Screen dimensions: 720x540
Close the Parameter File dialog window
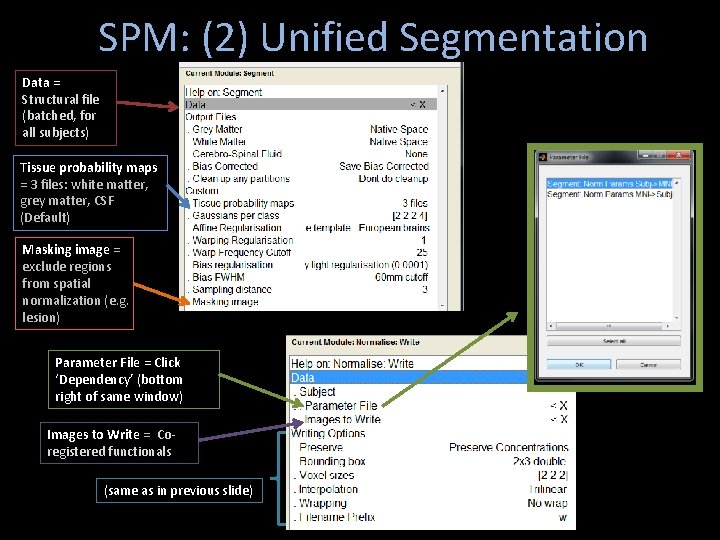click(678, 155)
